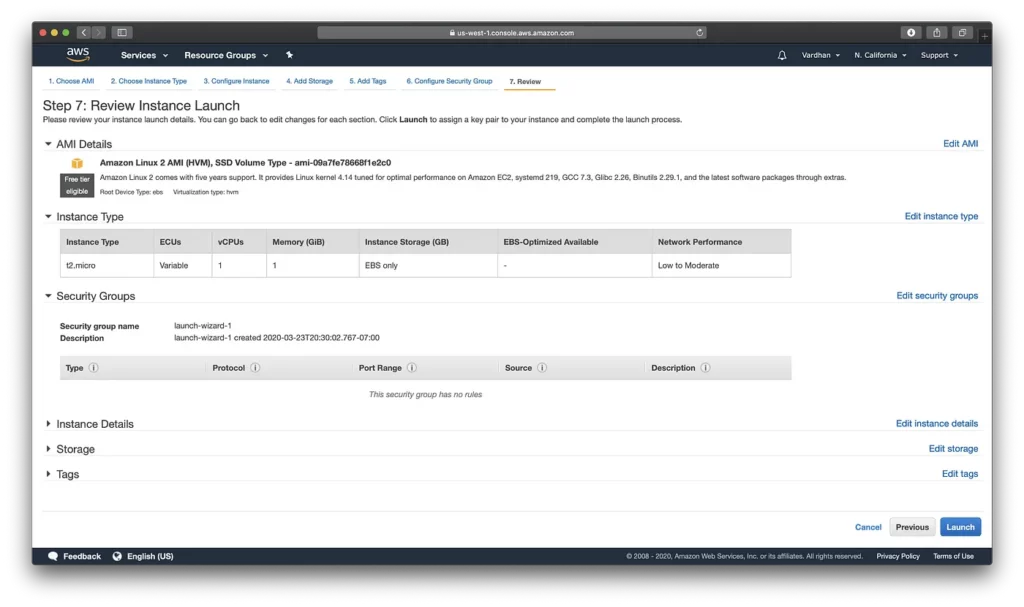
Task: Collapse the Instance Type section
Action: click(x=48, y=216)
